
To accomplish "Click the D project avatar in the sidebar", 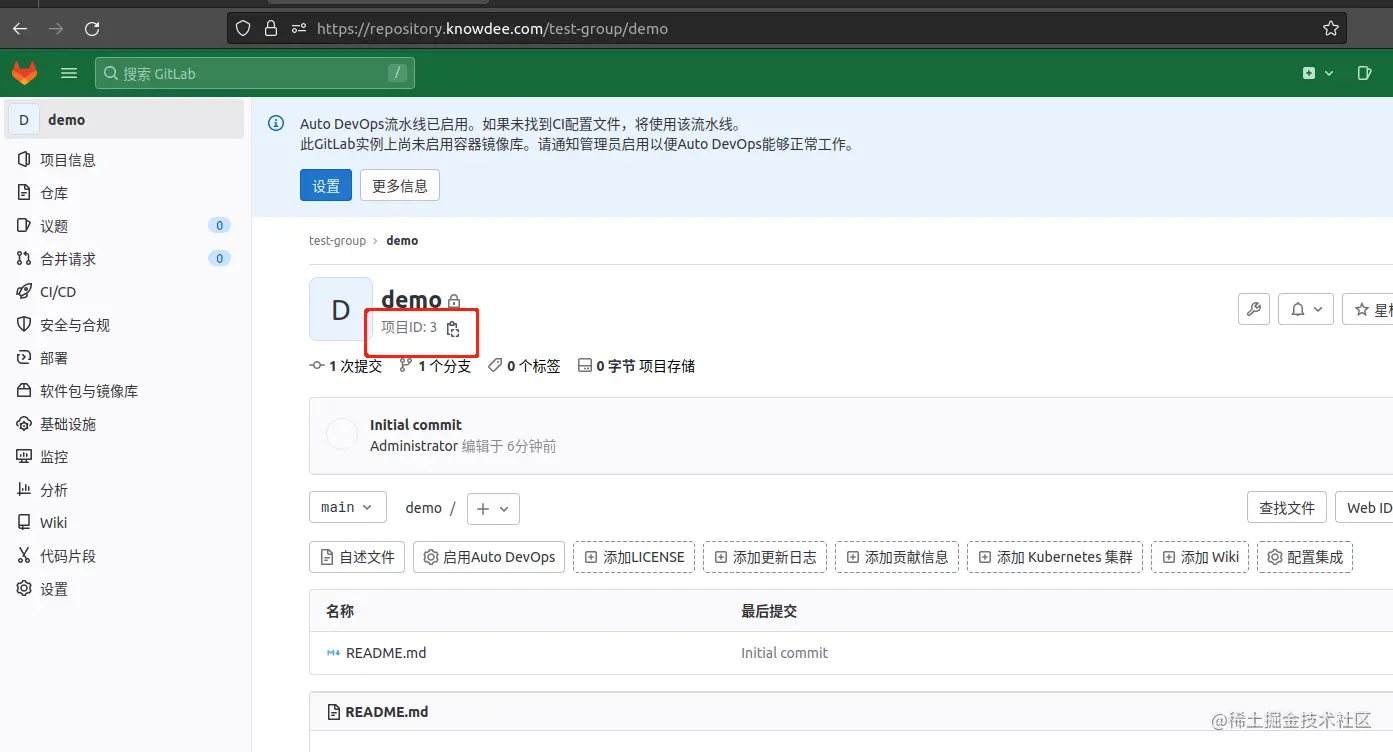I will [x=24, y=120].
